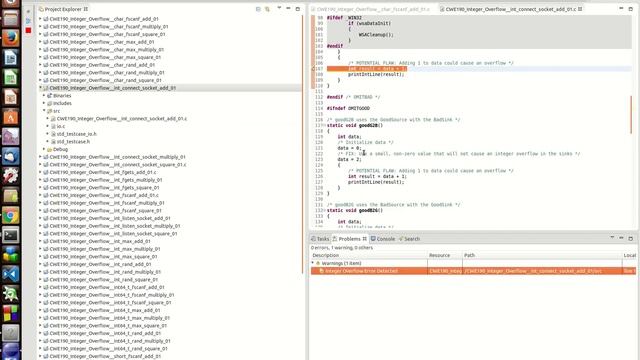Click the '#ifndef OMITGOOD' line in the editor
640x360 pixels.
[348, 108]
